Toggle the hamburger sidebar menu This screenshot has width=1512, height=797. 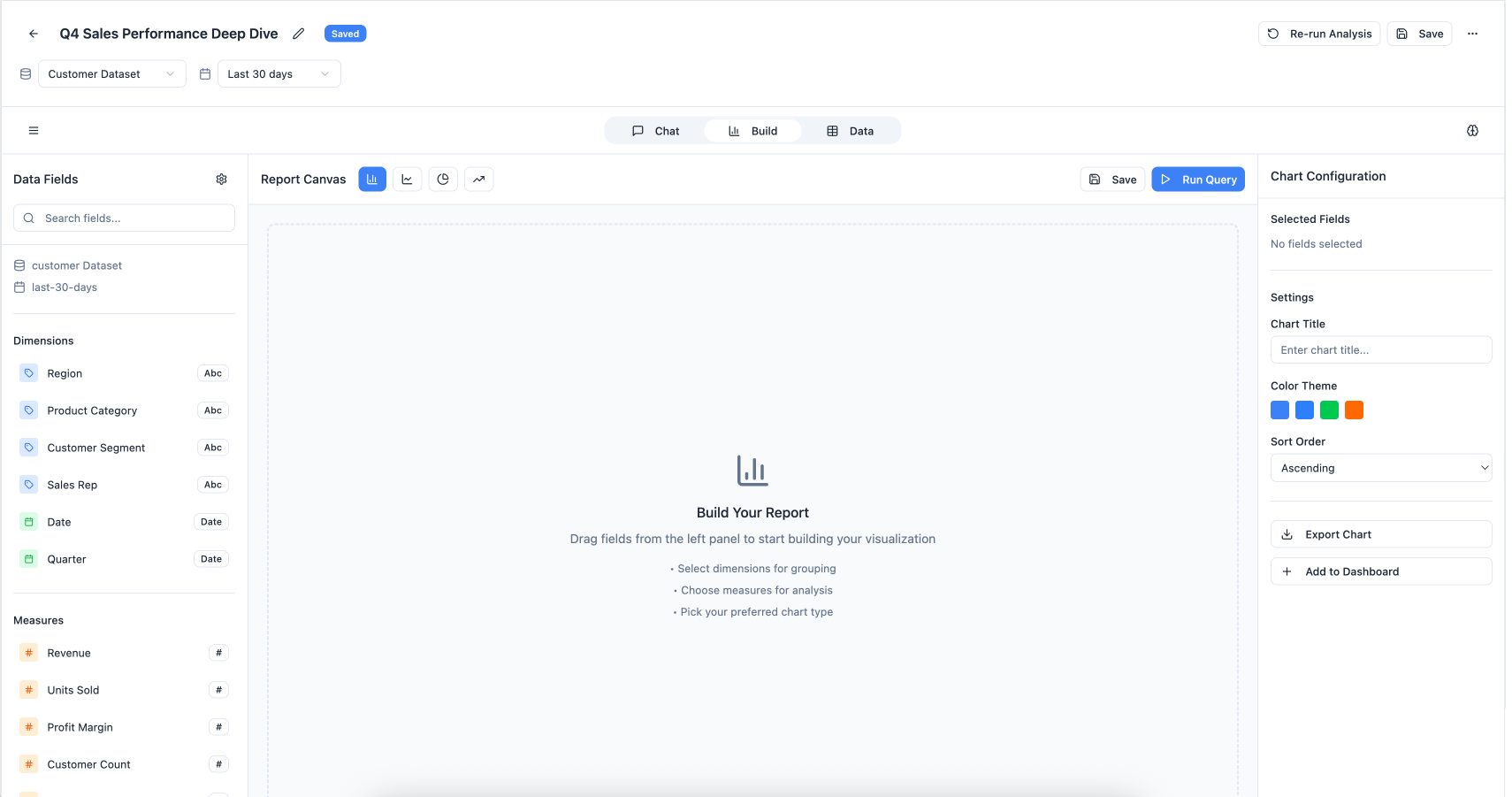click(x=34, y=131)
